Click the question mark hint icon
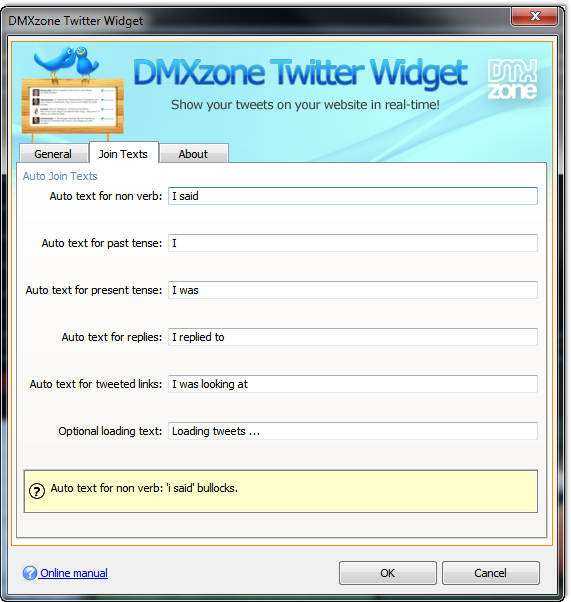This screenshot has height=602, width=571. click(37, 491)
